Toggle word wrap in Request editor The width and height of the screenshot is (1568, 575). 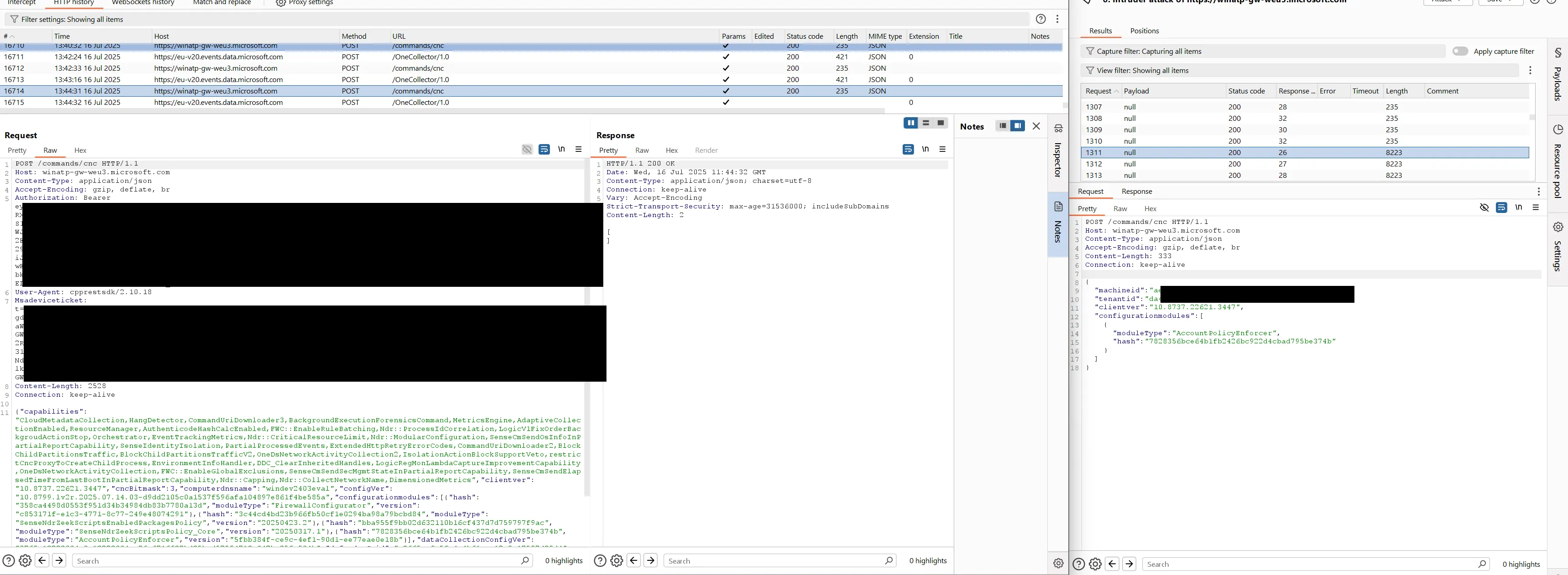pyautogui.click(x=544, y=149)
